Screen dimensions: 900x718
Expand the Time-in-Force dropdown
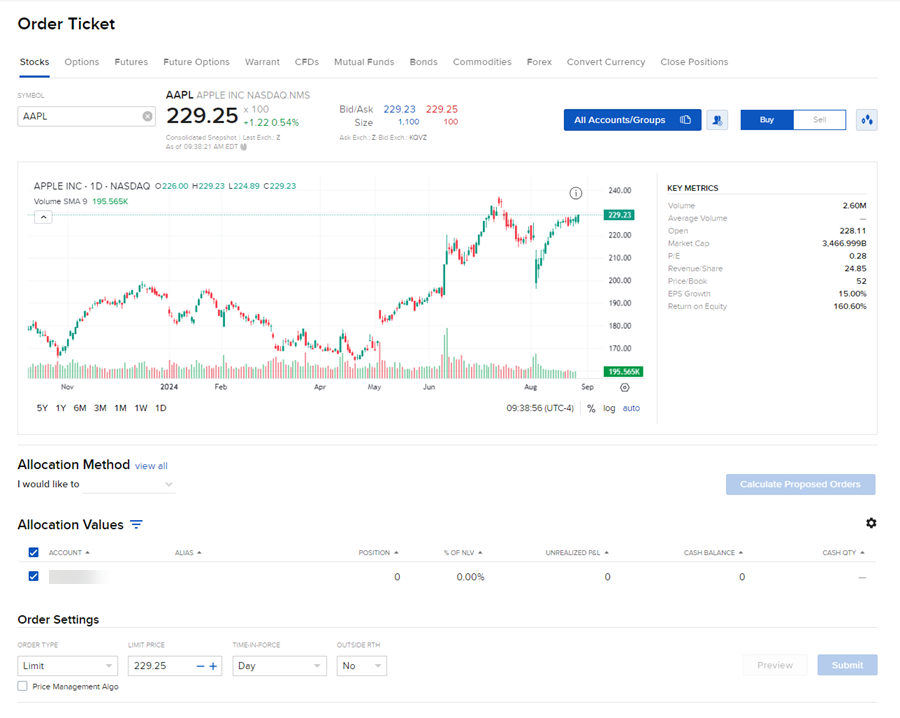pos(279,666)
